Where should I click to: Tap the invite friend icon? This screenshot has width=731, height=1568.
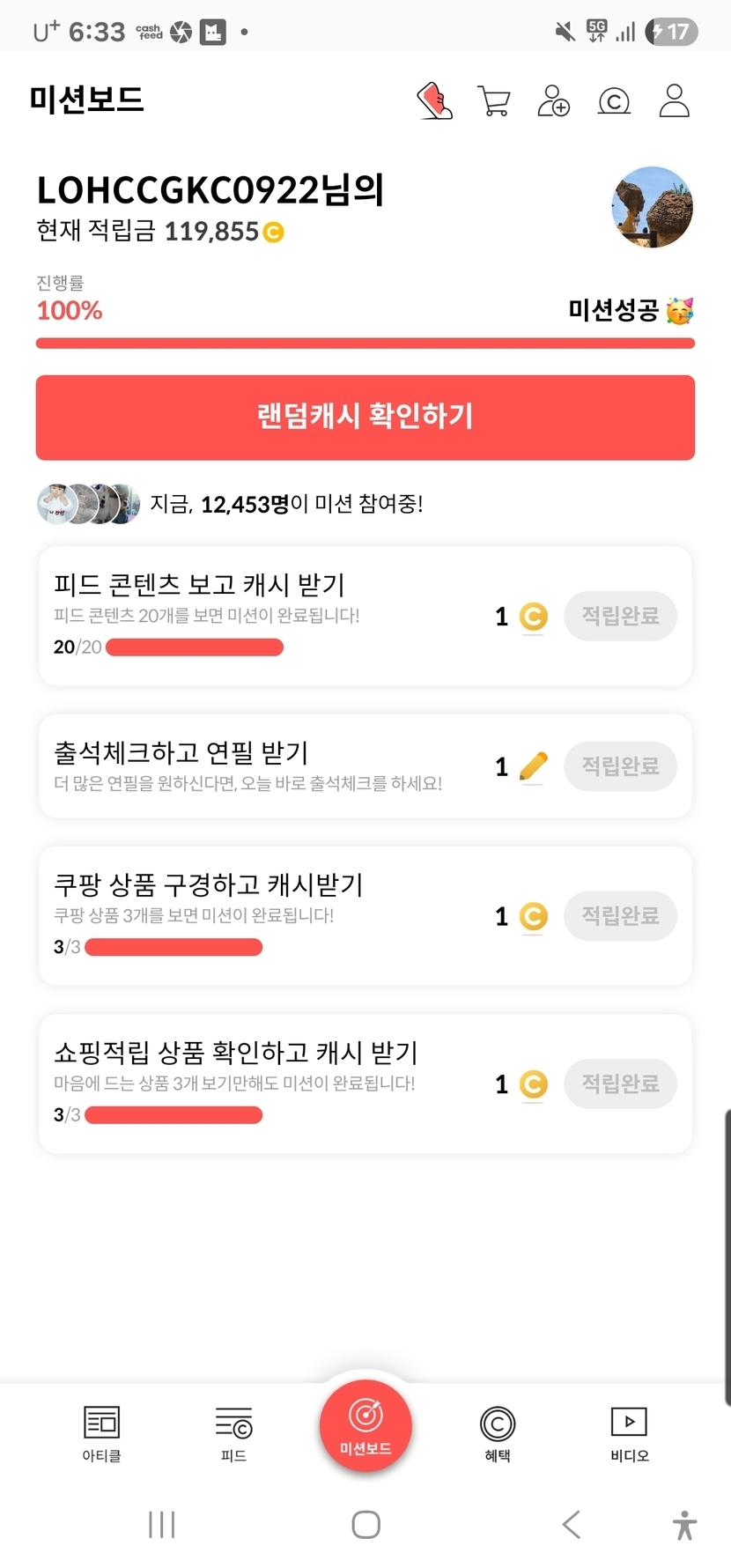(x=554, y=101)
